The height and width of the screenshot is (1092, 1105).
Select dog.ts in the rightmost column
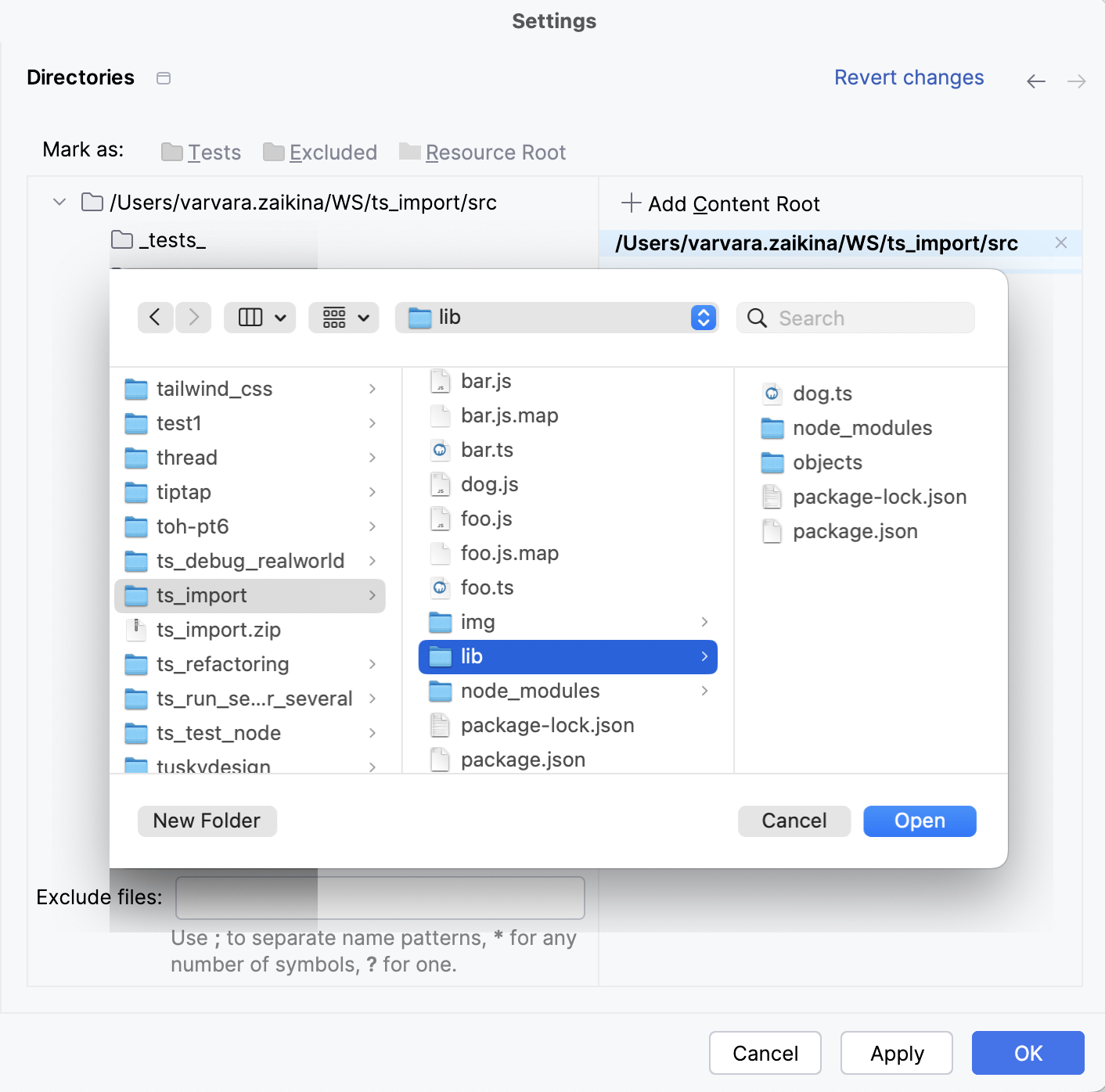tap(822, 393)
